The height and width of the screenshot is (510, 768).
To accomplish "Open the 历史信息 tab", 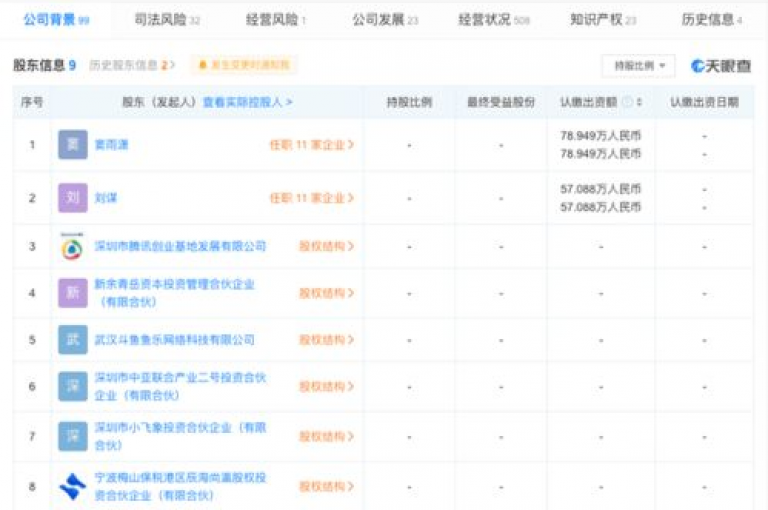I will pos(711,20).
